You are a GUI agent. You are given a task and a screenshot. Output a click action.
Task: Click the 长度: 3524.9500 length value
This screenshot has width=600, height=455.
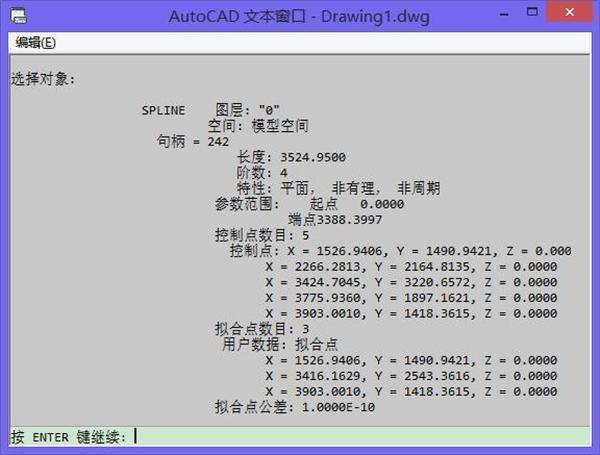point(291,157)
